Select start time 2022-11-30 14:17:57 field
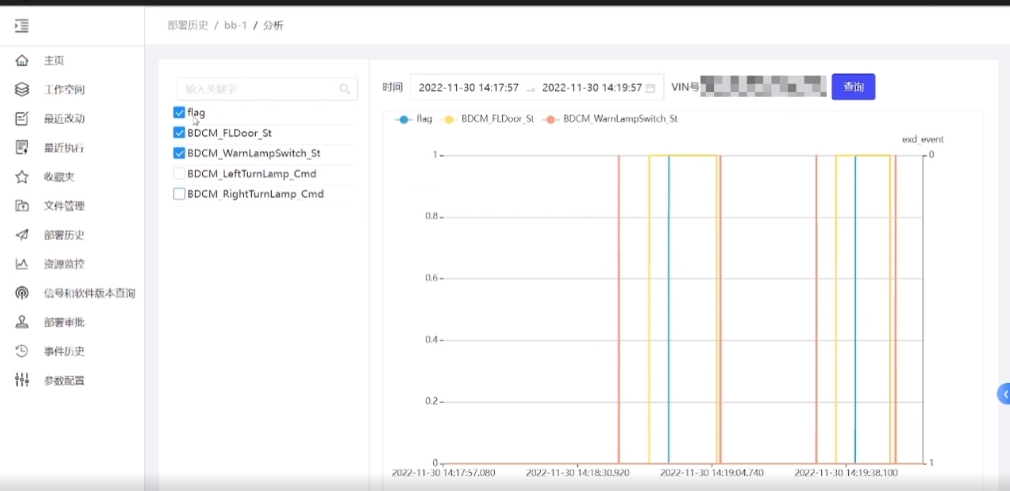This screenshot has width=1010, height=491. pos(468,88)
